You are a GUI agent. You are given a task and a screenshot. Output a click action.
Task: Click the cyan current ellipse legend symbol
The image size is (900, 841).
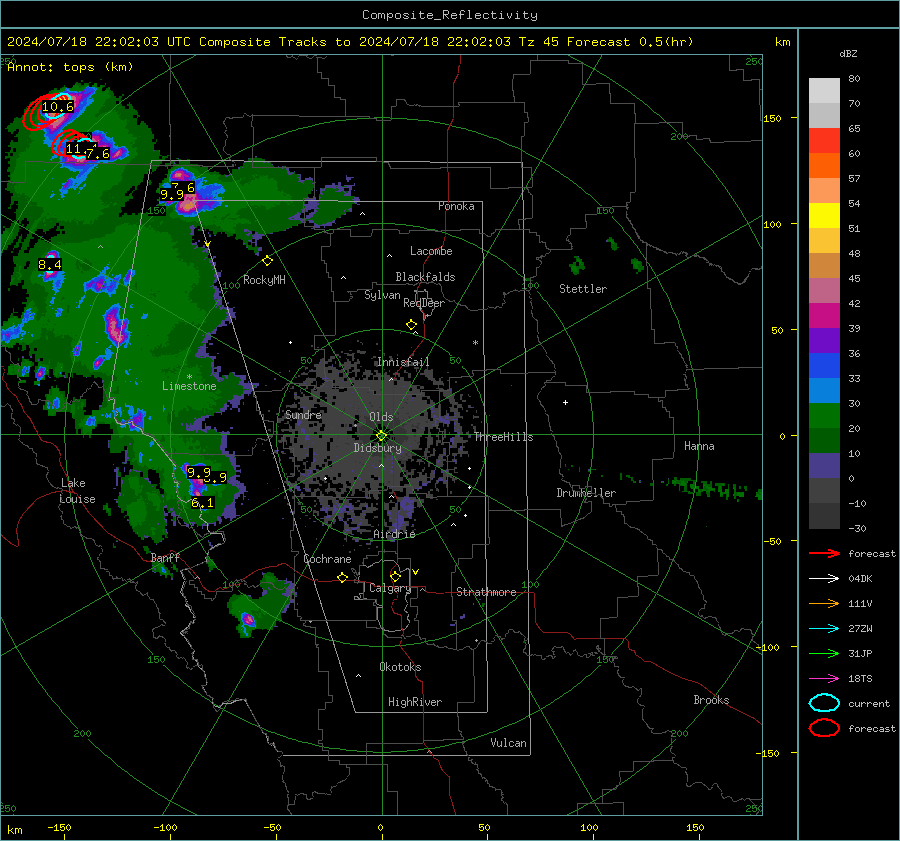point(824,703)
